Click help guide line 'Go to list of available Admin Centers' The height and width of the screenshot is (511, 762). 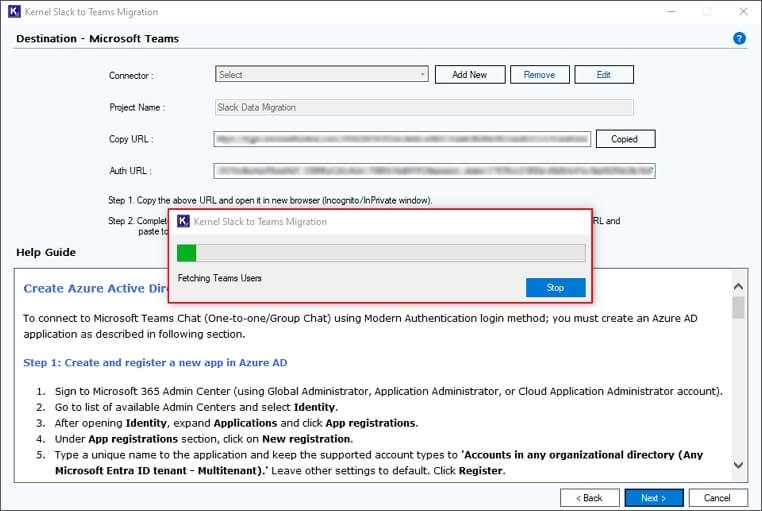point(196,407)
